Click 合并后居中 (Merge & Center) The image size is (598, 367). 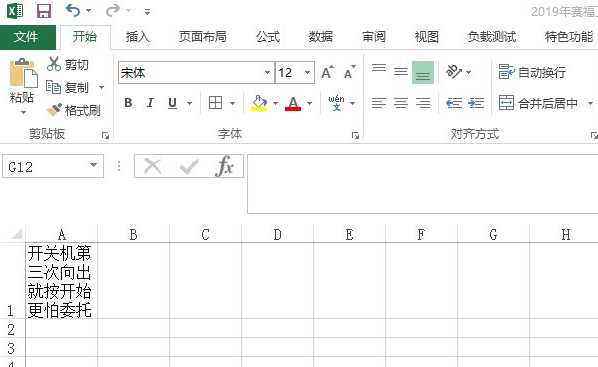[x=538, y=103]
